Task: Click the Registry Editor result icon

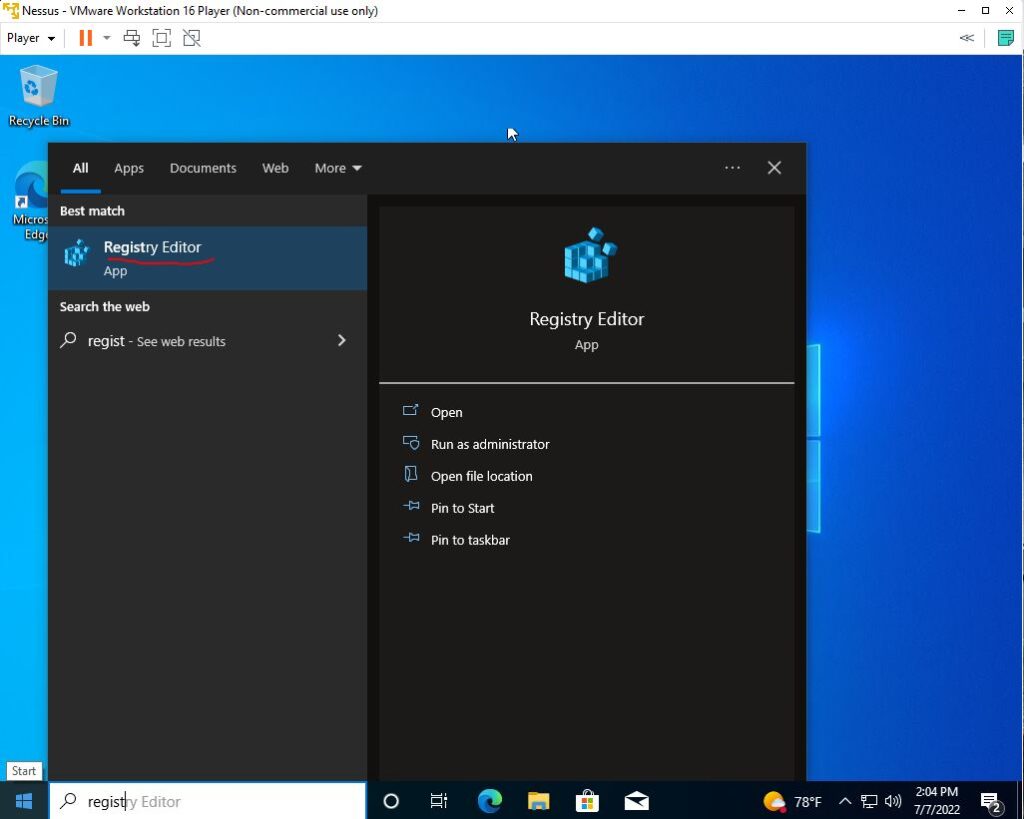Action: coord(76,253)
